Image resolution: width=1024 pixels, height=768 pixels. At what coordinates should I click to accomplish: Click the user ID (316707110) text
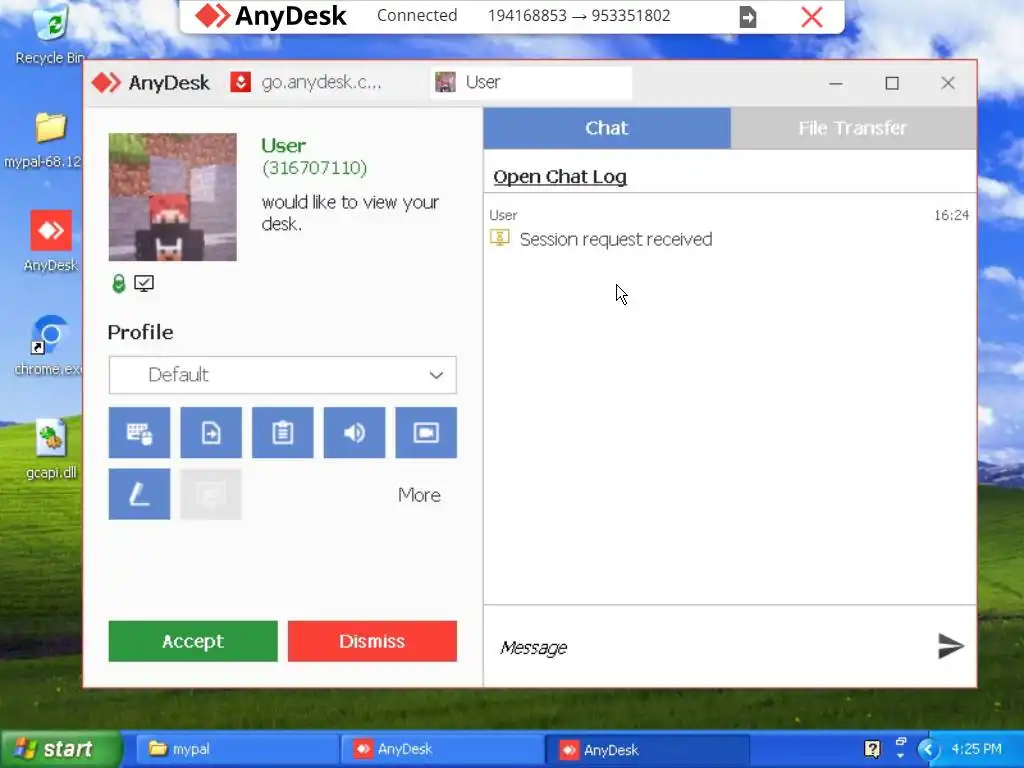click(314, 168)
